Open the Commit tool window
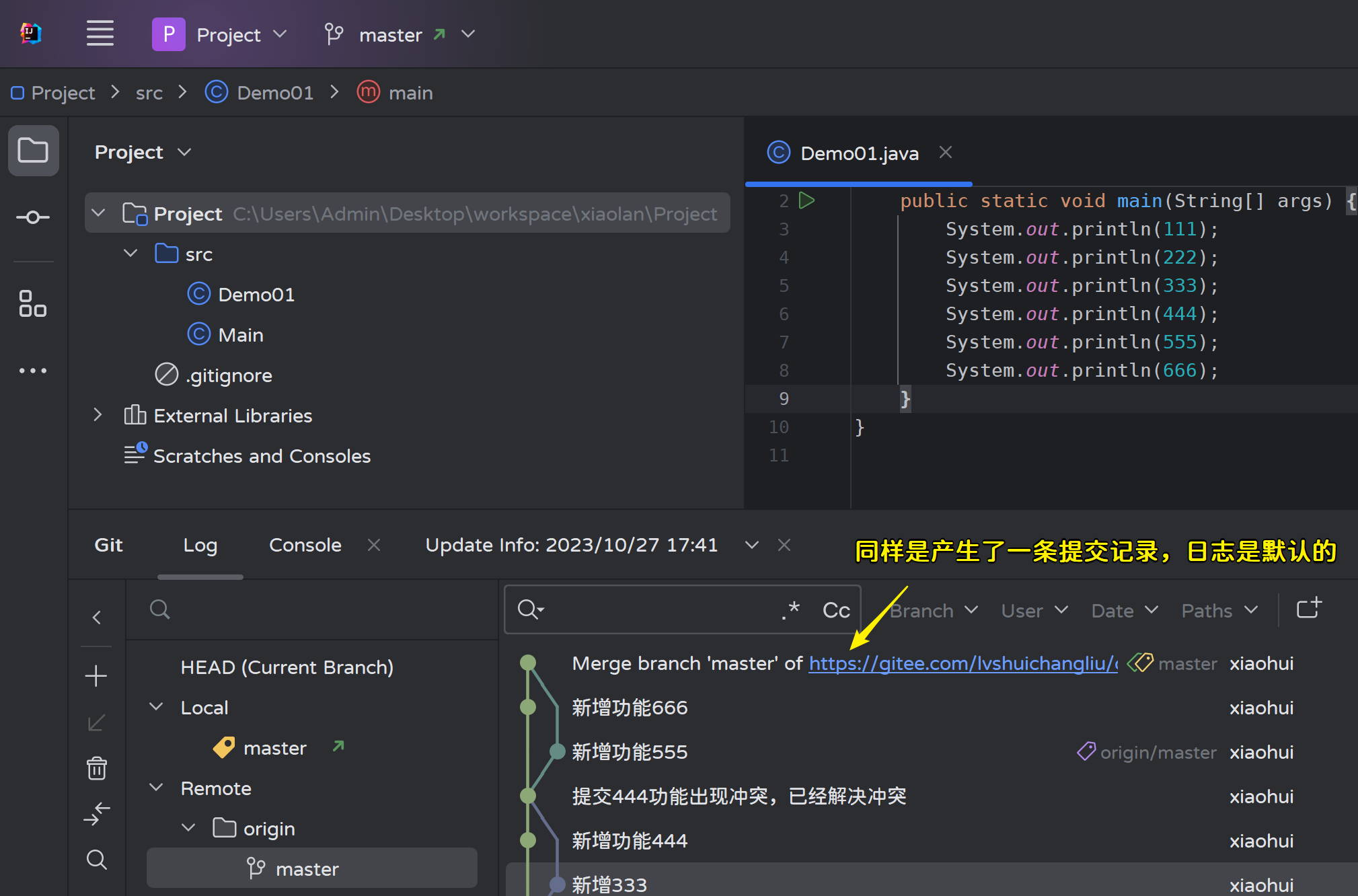1358x896 pixels. coord(33,217)
